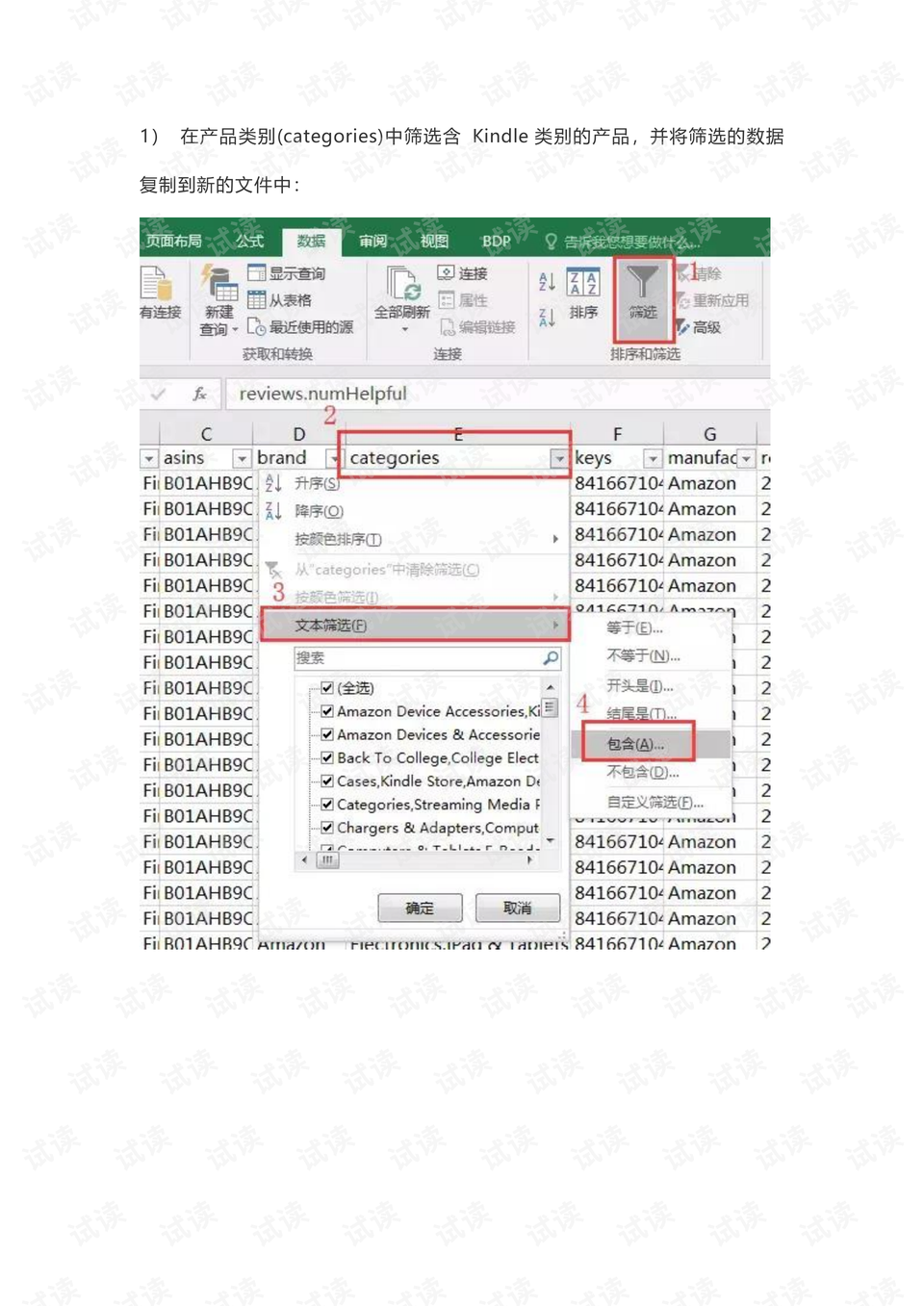Click the formula bar with reviews.numHelpful
The width and height of the screenshot is (924, 1306).
496,394
